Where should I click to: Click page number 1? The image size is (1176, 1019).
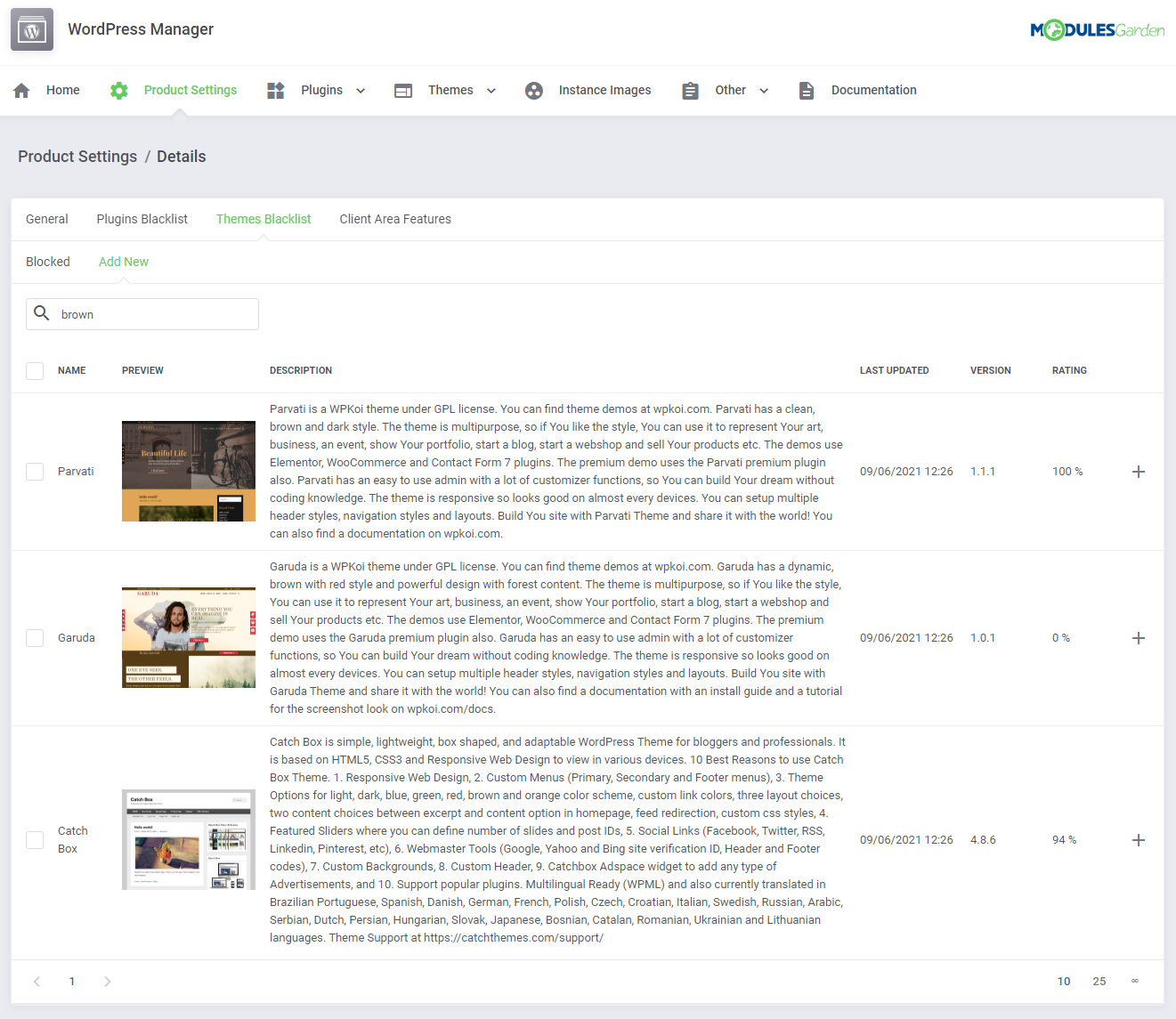coord(72,982)
